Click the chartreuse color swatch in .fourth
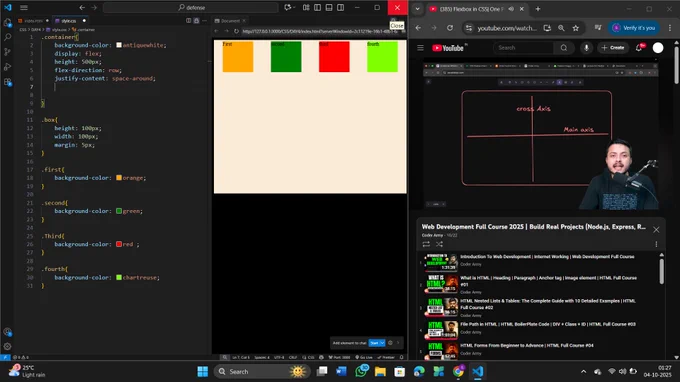The image size is (680, 382). tap(119, 278)
